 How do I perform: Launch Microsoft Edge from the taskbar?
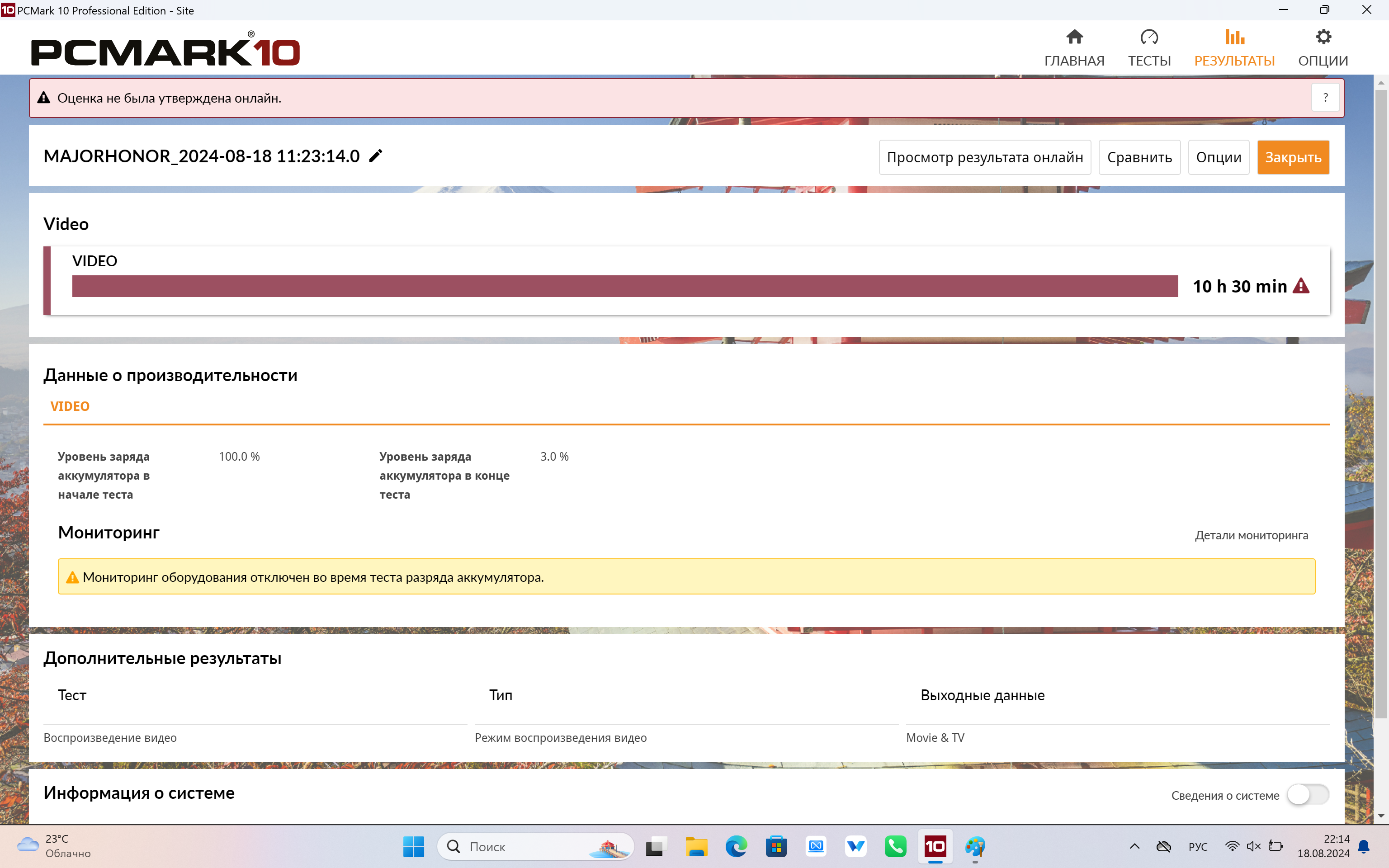click(736, 846)
